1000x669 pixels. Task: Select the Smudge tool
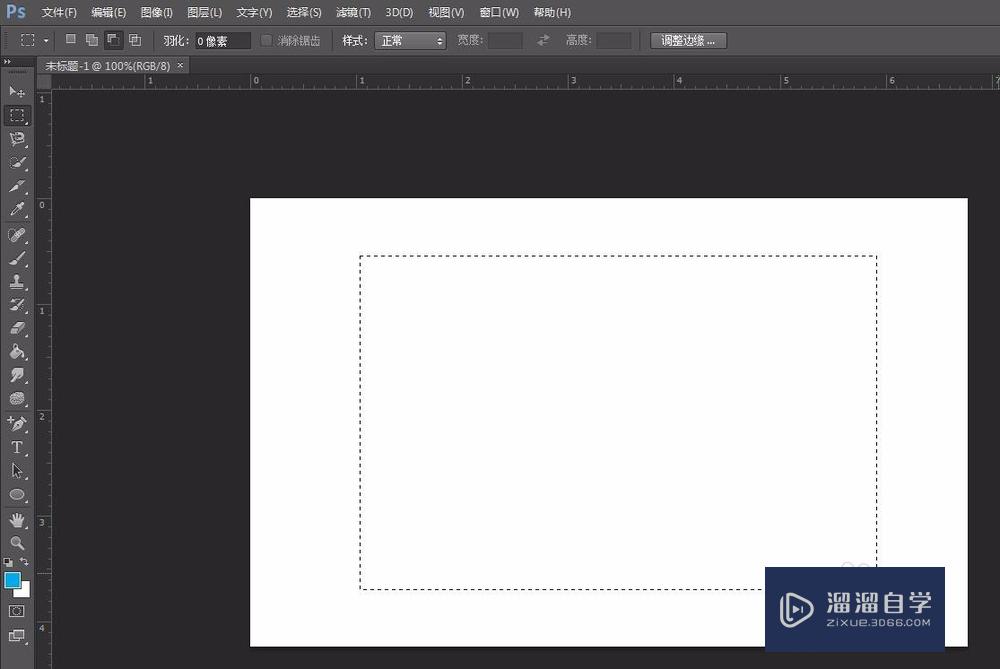17,376
